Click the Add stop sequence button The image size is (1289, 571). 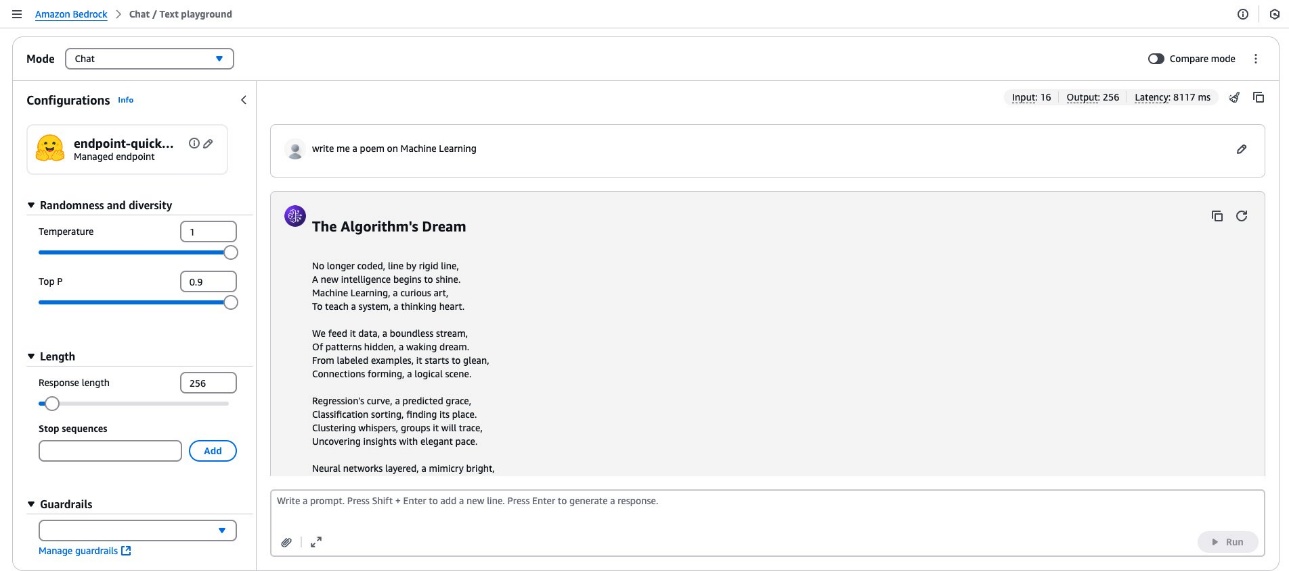(x=213, y=451)
